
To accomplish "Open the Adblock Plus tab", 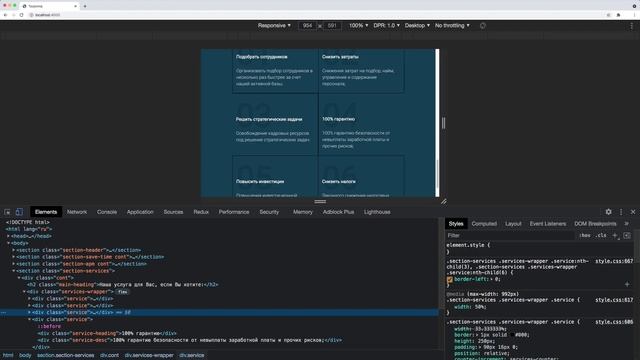I will [x=338, y=212].
